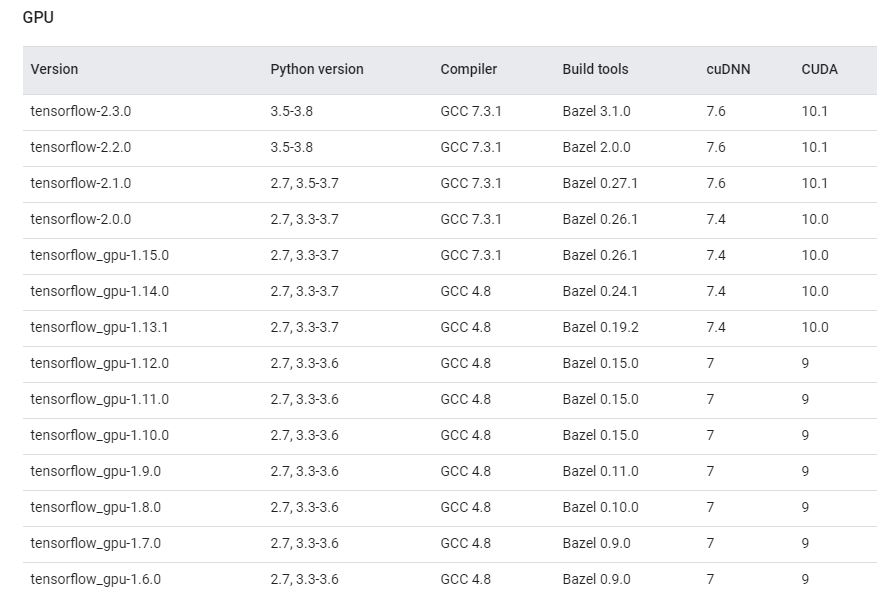Viewport: 880px width, 592px height.
Task: Click cuDNN 7 in tensorflow_gpu-1.12.0 row
Action: [x=711, y=363]
